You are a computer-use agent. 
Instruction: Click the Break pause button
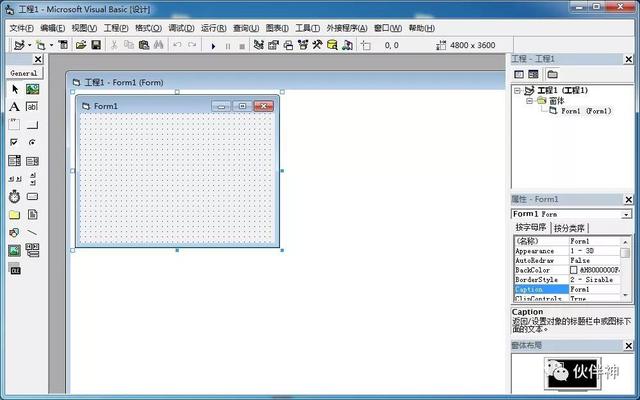tap(228, 47)
